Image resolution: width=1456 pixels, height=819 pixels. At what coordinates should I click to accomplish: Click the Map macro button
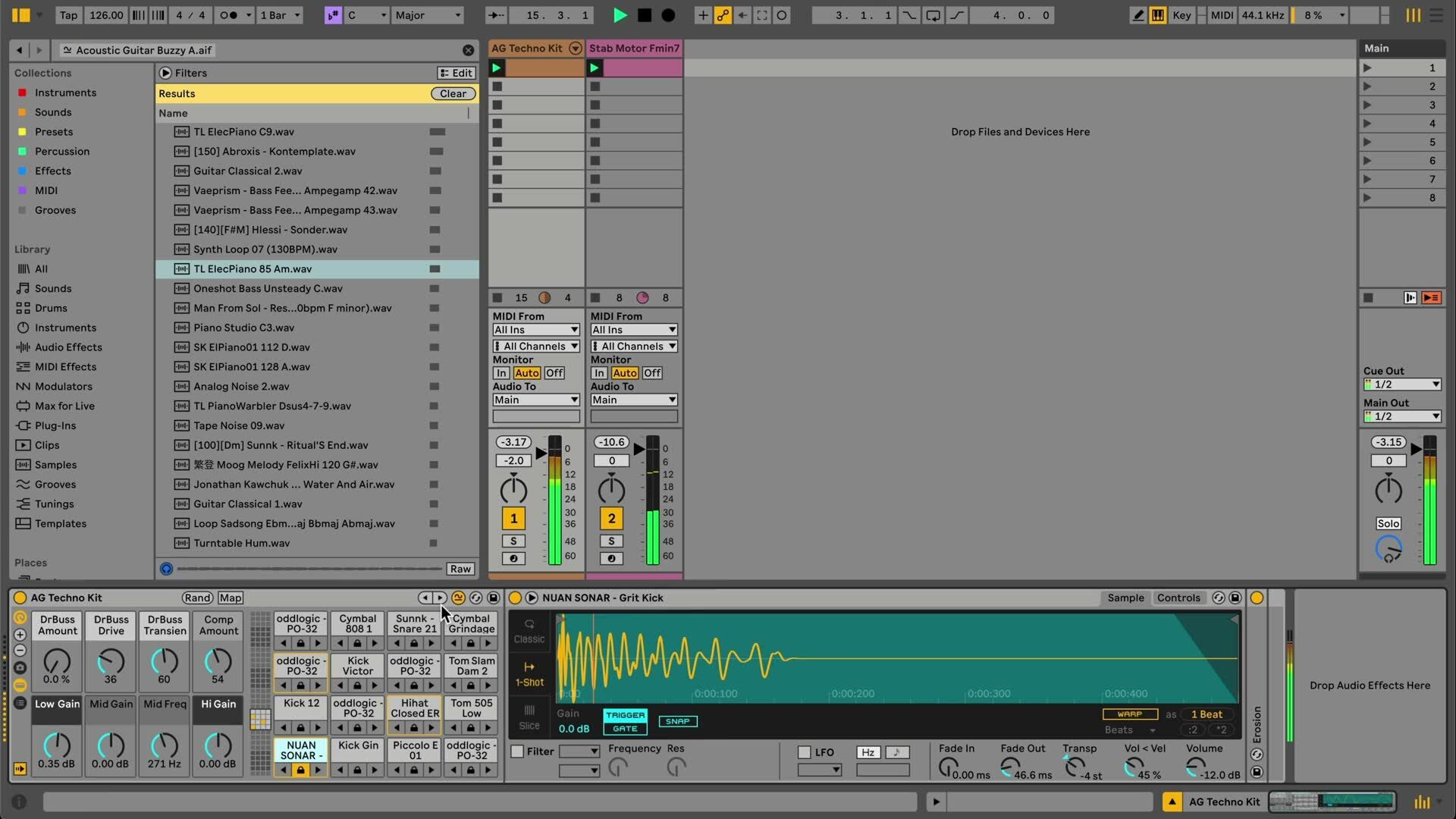pyautogui.click(x=231, y=598)
